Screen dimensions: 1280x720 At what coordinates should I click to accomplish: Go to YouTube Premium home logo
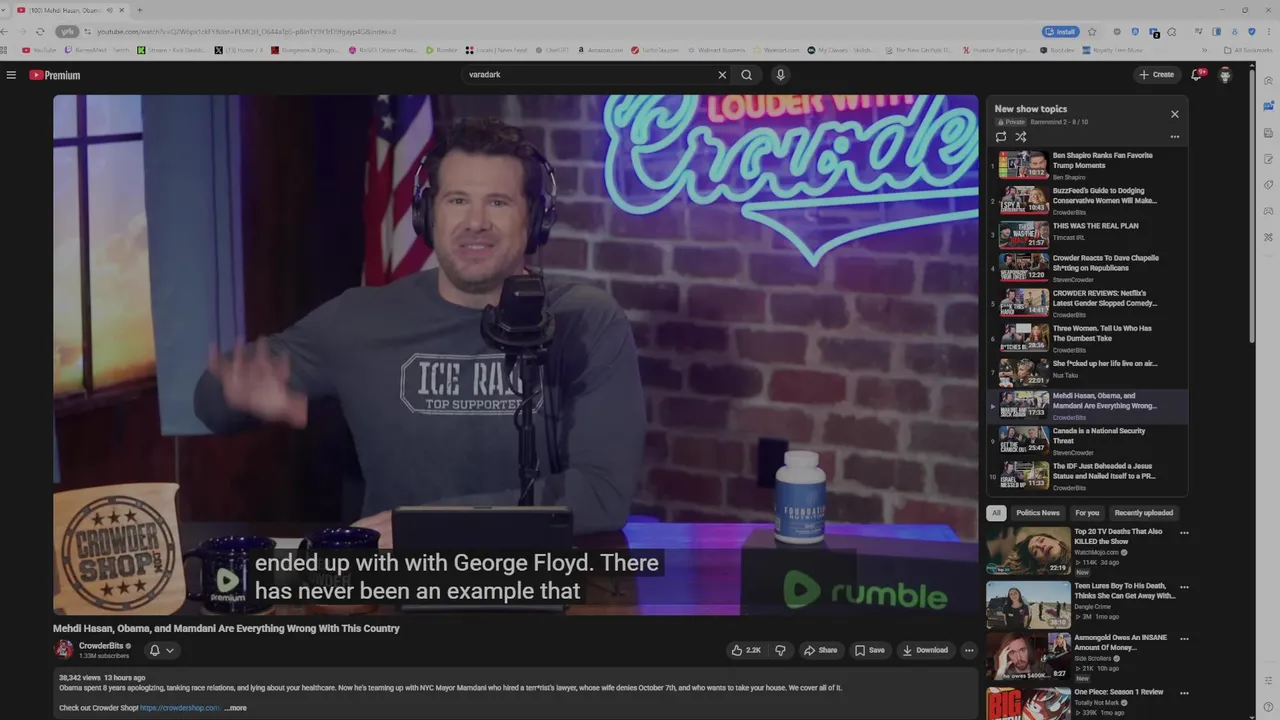tap(54, 75)
